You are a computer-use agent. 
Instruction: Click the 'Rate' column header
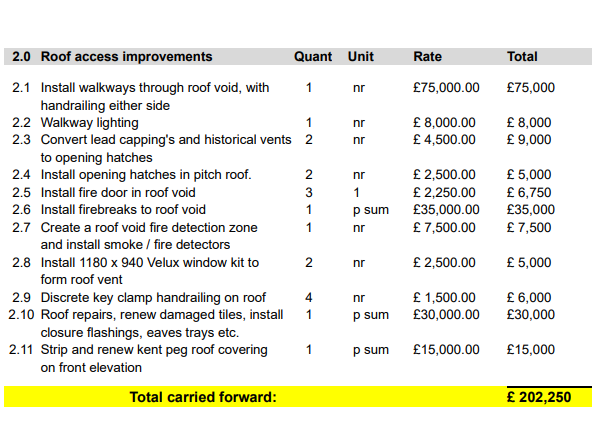pyautogui.click(x=428, y=56)
